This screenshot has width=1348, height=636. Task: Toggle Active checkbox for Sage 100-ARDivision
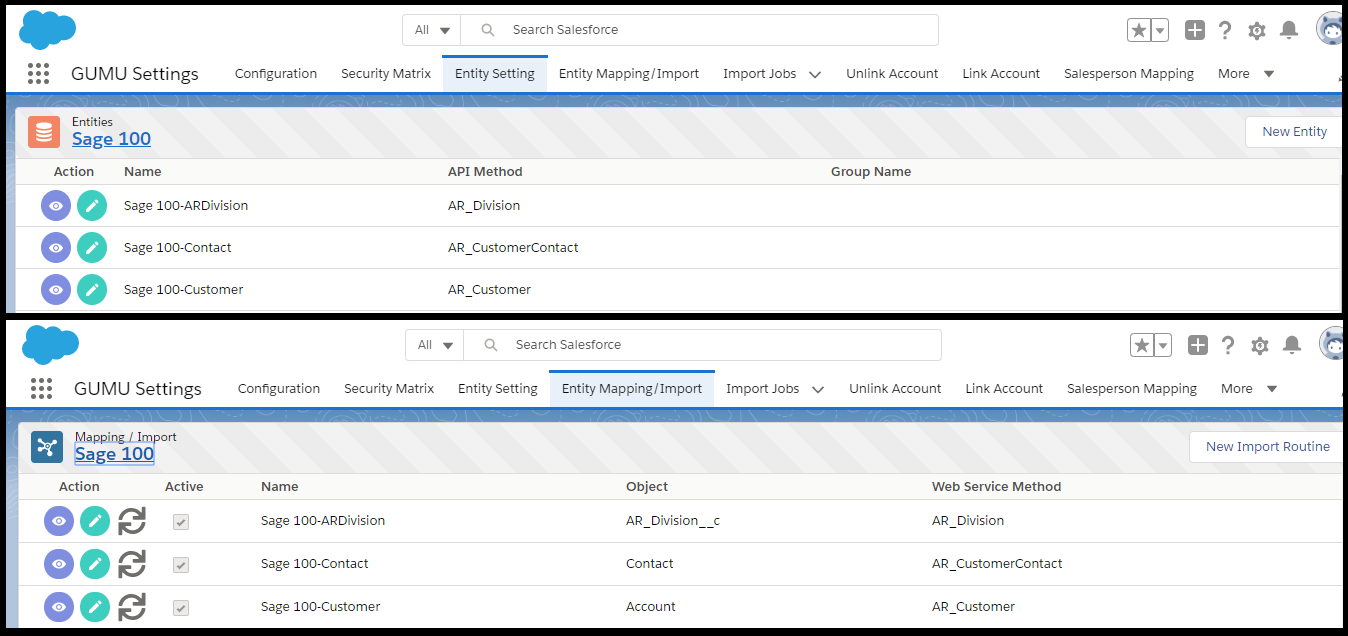[x=181, y=522]
